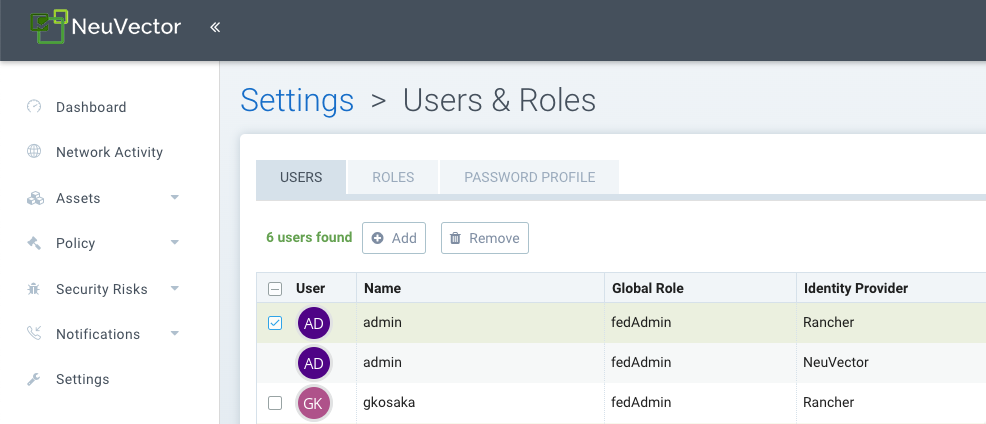Click the Policy gavel icon
Screen dimensions: 986x424
(35, 243)
